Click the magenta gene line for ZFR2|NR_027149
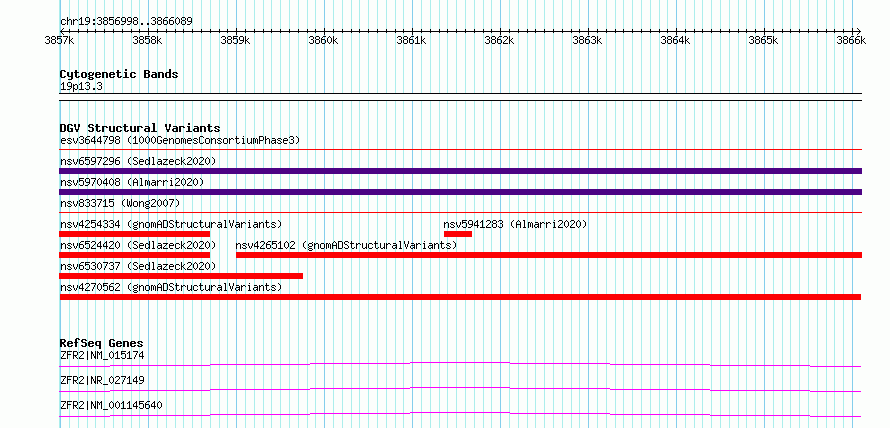This screenshot has height=428, width=890. click(x=460, y=389)
